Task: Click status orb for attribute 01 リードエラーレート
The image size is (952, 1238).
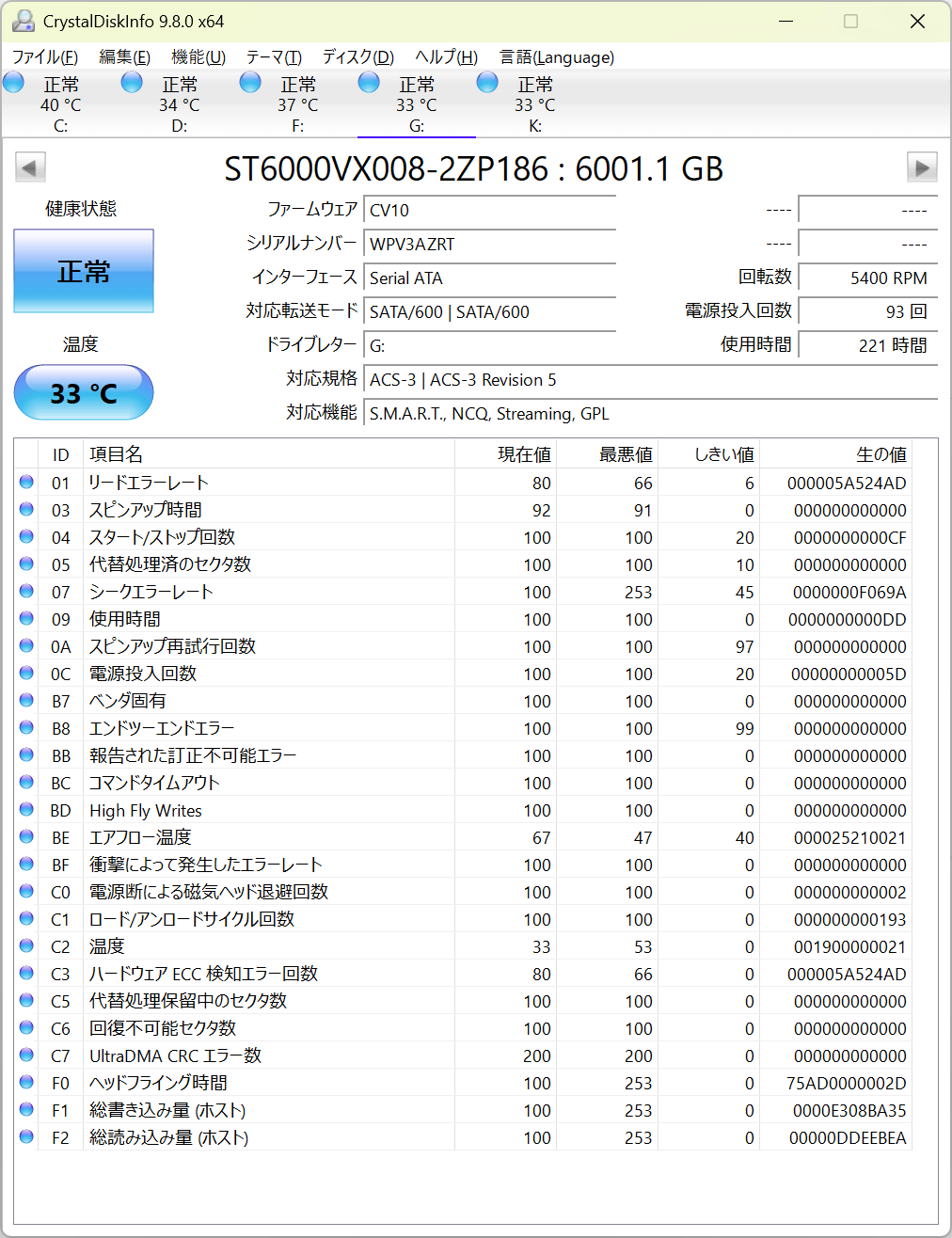Action: (26, 483)
